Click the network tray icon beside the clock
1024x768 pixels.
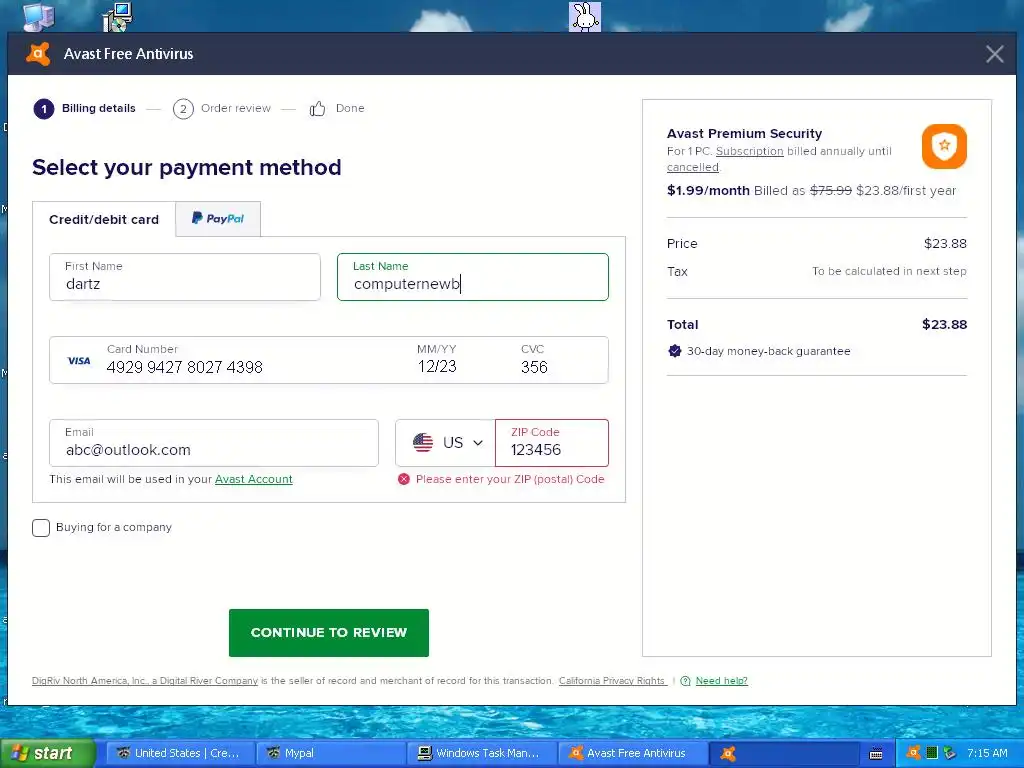pyautogui.click(x=950, y=753)
